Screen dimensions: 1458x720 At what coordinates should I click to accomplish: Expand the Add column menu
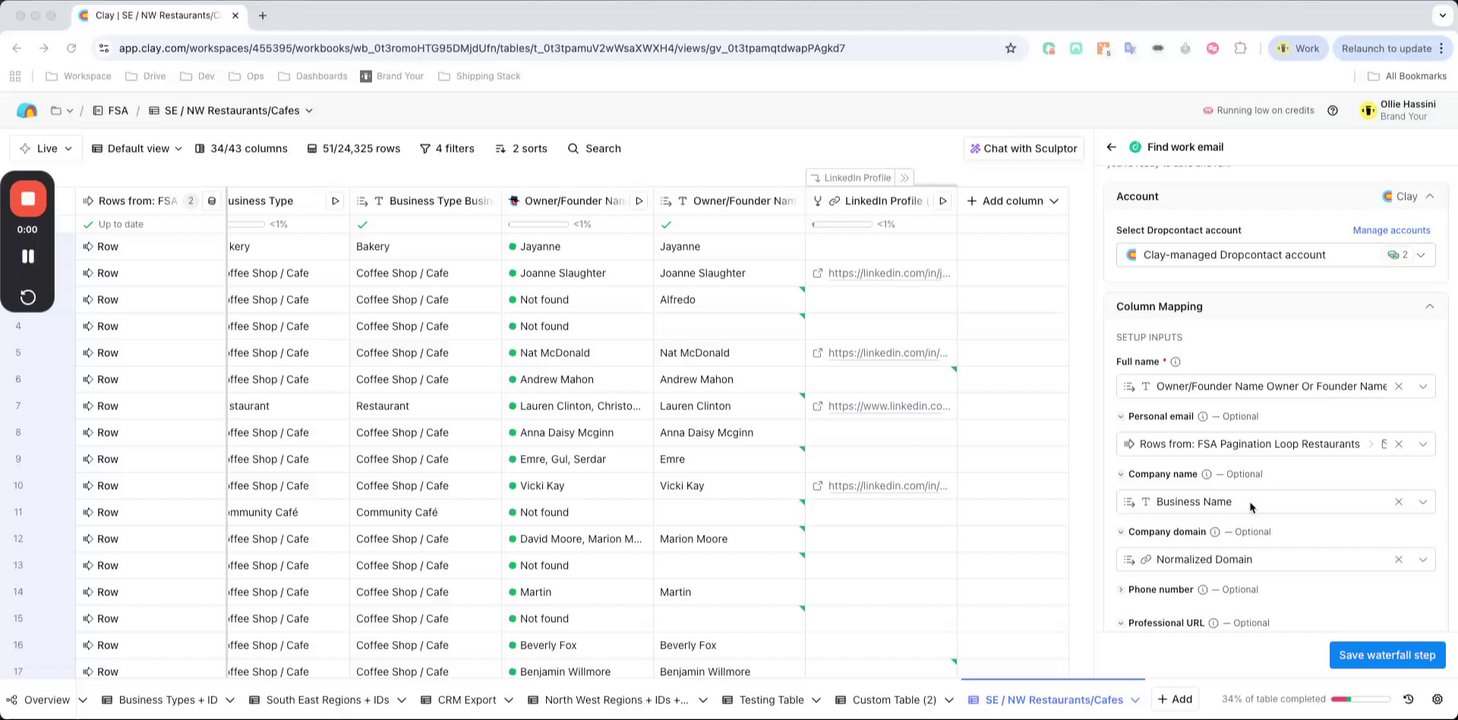tap(1012, 201)
